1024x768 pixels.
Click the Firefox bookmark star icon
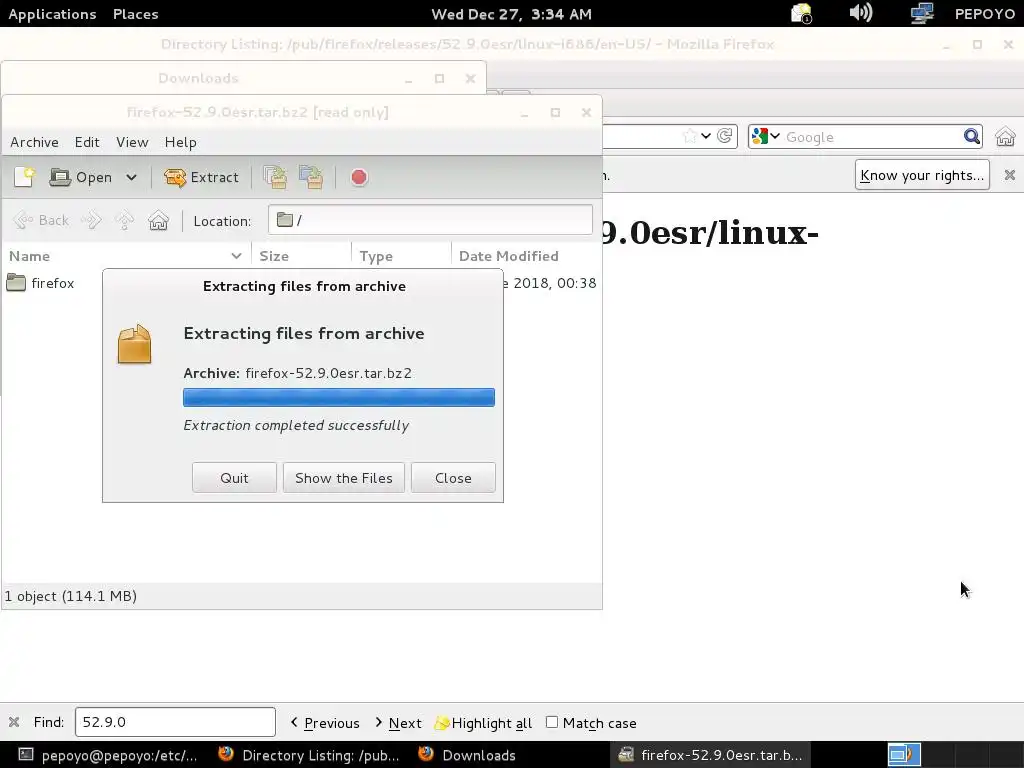tap(689, 136)
